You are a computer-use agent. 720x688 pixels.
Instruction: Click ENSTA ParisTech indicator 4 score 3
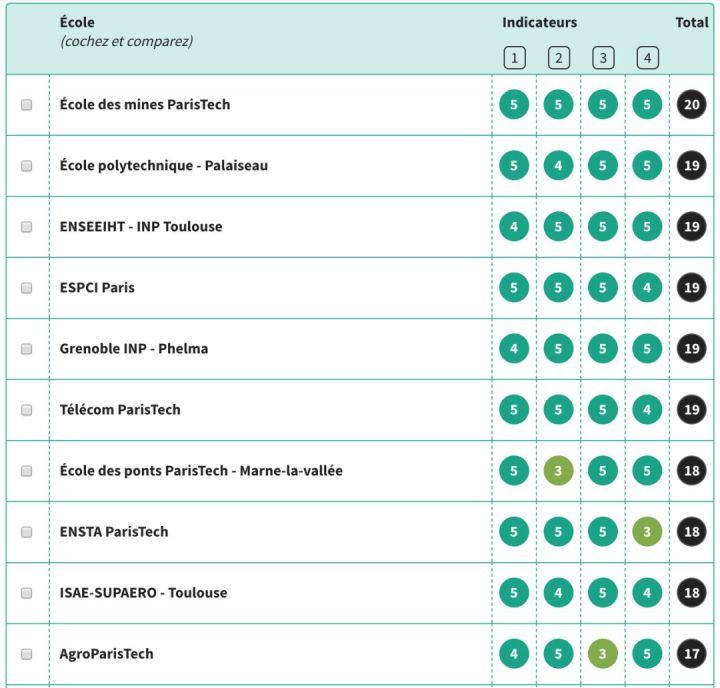(x=647, y=532)
